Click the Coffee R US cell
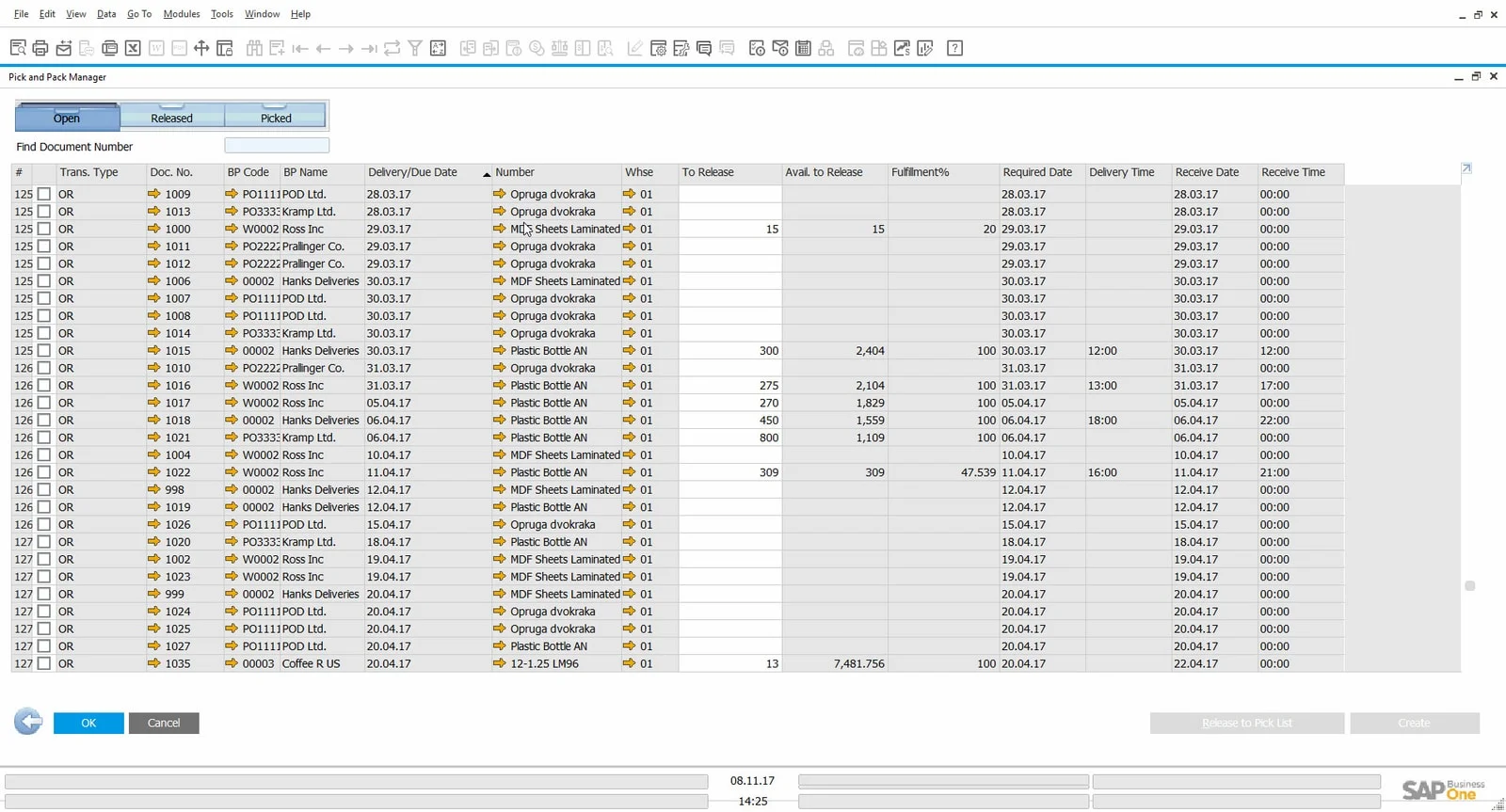The image size is (1506, 812). [321, 663]
